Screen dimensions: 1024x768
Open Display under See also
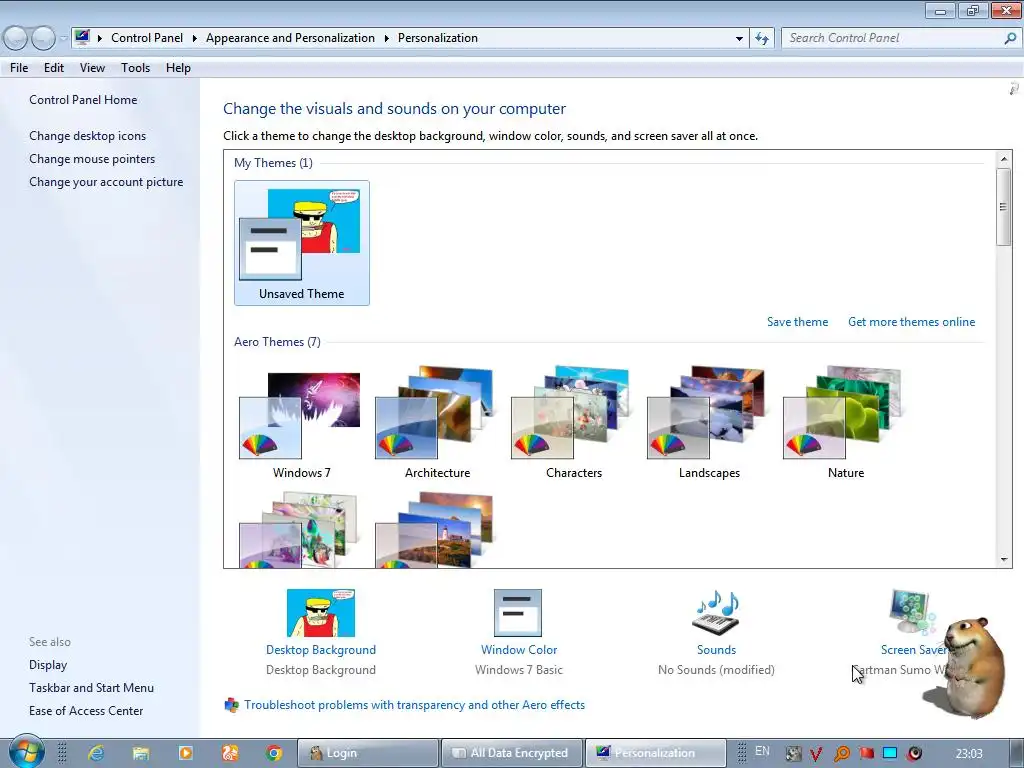[48, 665]
